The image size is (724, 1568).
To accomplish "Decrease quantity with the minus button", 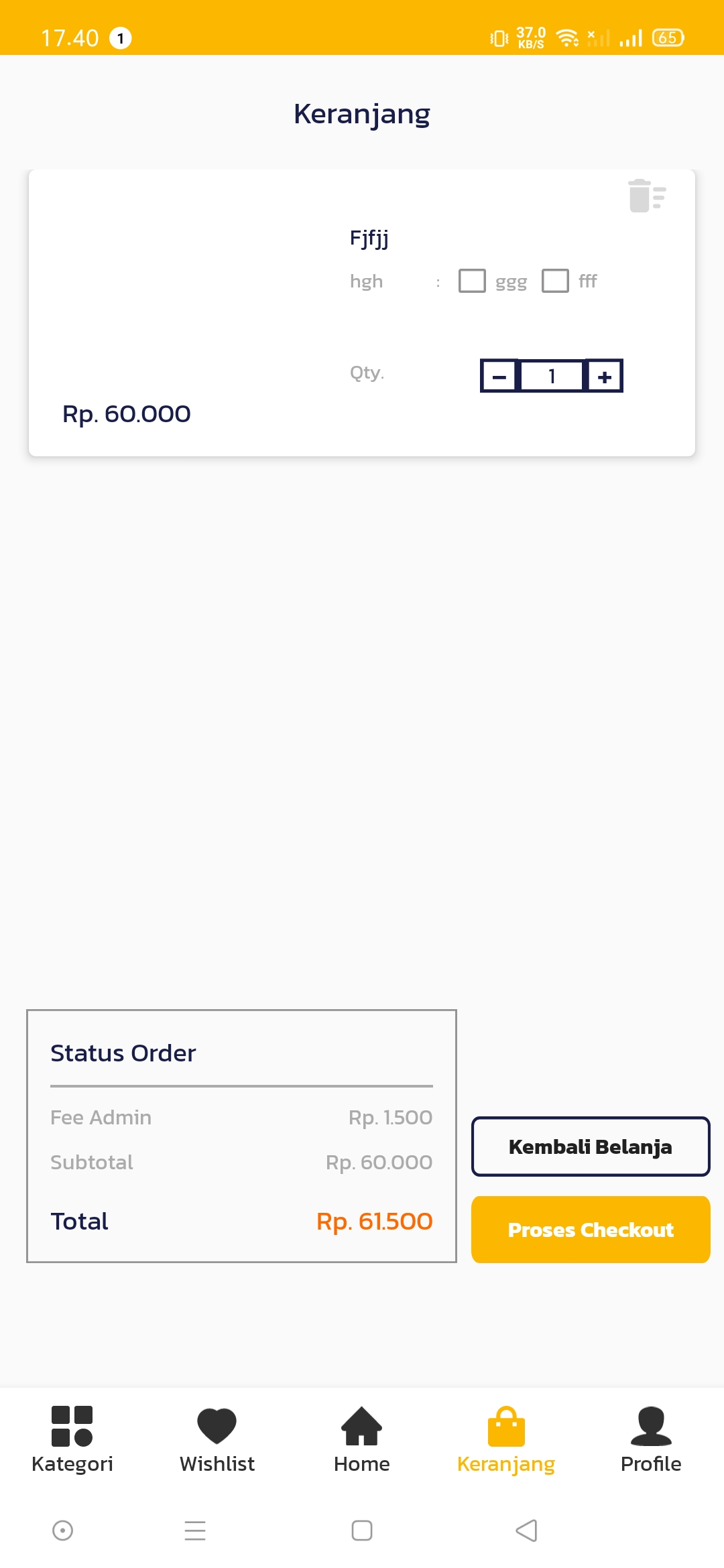I will (x=499, y=376).
